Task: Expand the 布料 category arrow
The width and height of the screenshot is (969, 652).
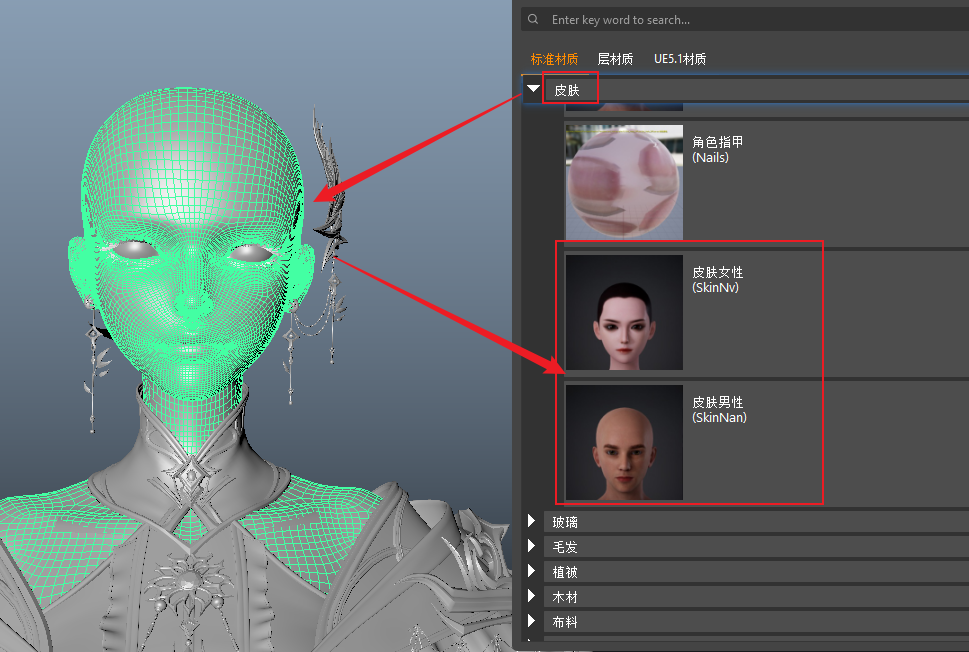Action: click(x=532, y=621)
